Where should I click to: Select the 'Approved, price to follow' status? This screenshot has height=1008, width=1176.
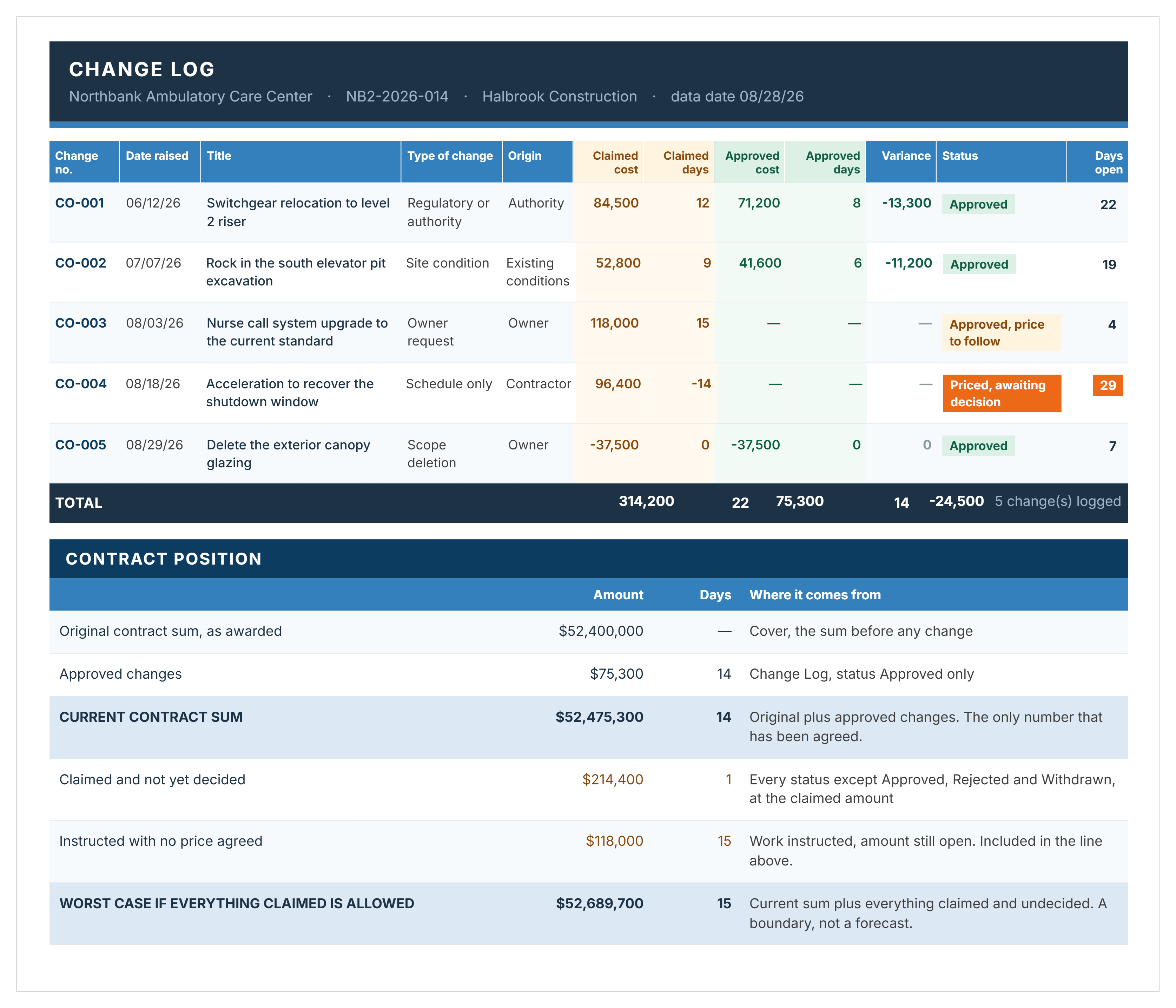(x=1001, y=332)
